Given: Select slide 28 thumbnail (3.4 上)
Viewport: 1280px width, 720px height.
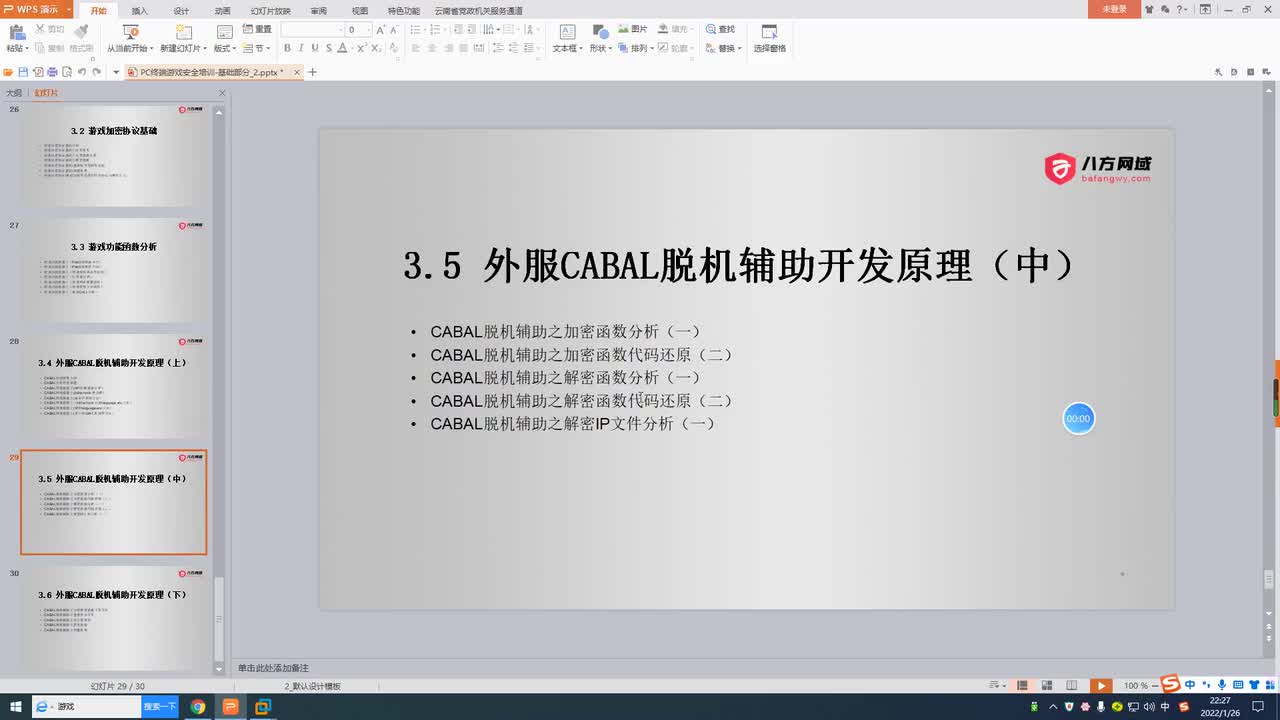Looking at the screenshot, I should coord(113,386).
